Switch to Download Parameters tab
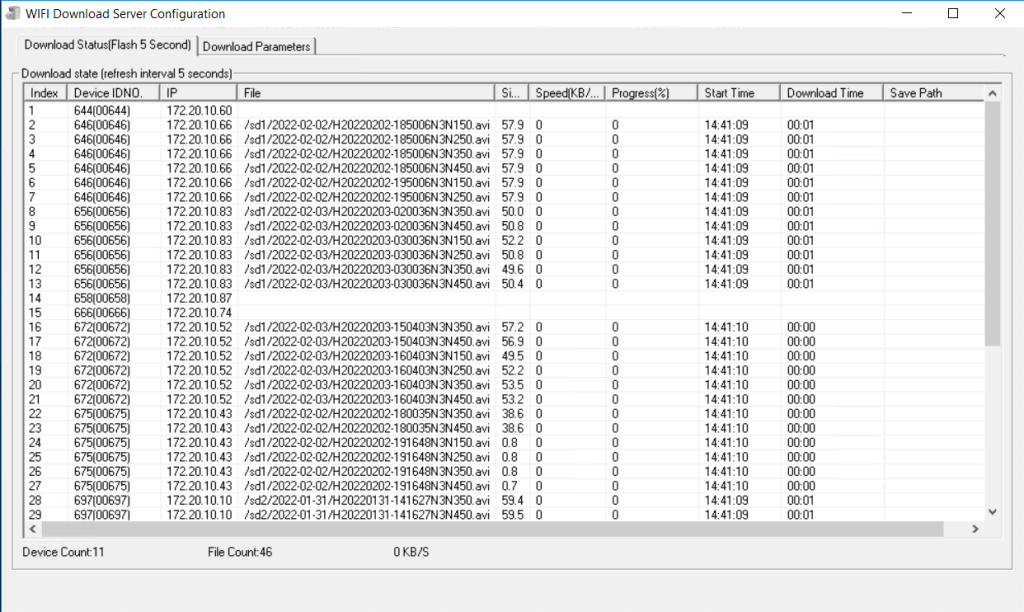The height and width of the screenshot is (612, 1024). click(258, 46)
